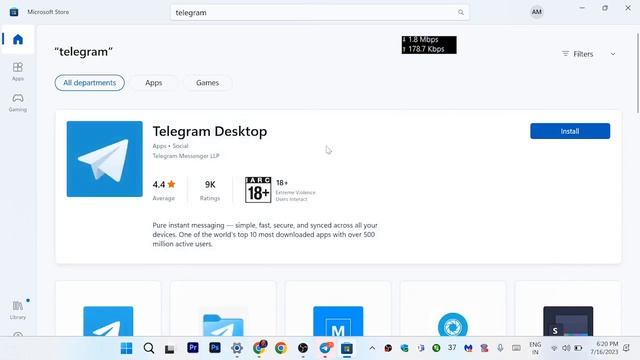Open the touch keyboard tray icon
The width and height of the screenshot is (640, 360).
click(516, 348)
